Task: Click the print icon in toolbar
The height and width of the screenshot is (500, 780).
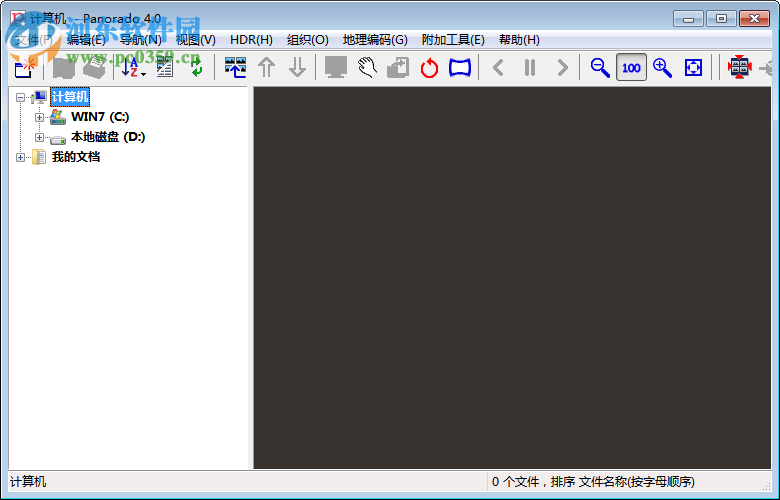Action: point(94,68)
